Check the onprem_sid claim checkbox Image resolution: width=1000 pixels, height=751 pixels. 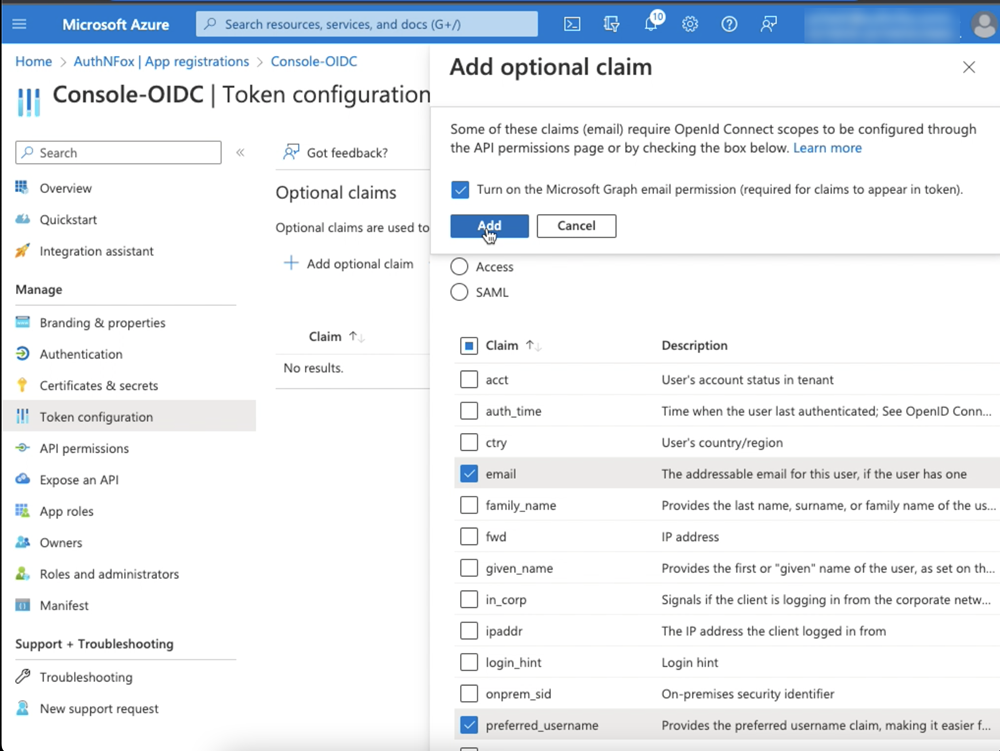469,693
